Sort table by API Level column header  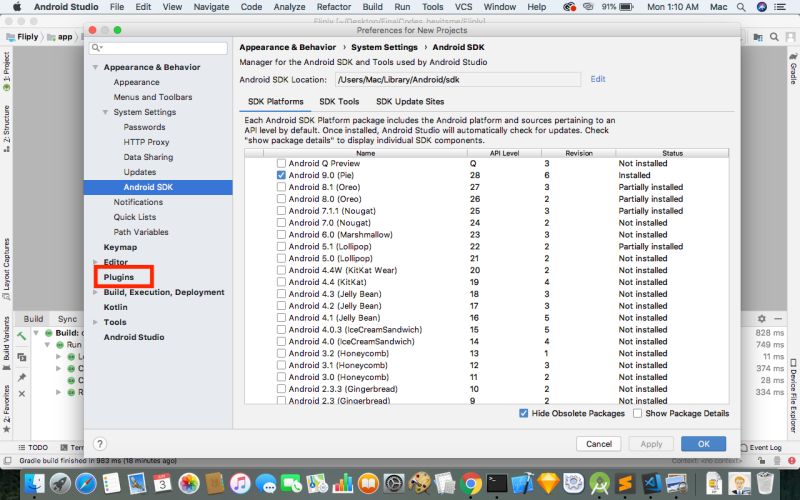pyautogui.click(x=504, y=153)
